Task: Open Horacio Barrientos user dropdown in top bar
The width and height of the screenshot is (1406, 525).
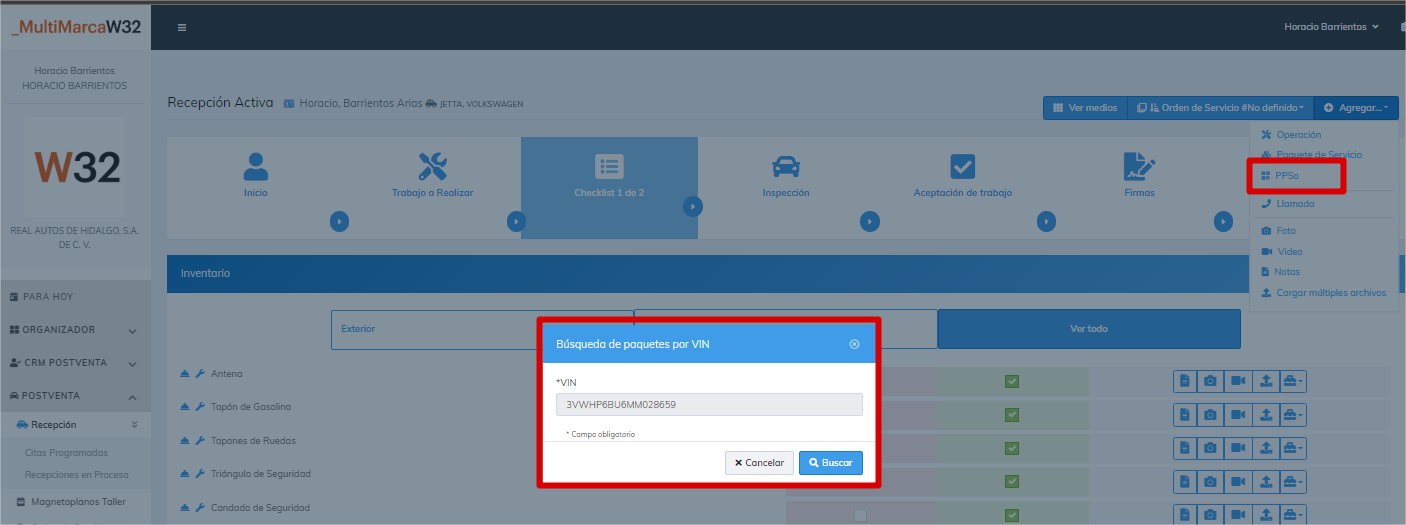Action: coord(1331,27)
